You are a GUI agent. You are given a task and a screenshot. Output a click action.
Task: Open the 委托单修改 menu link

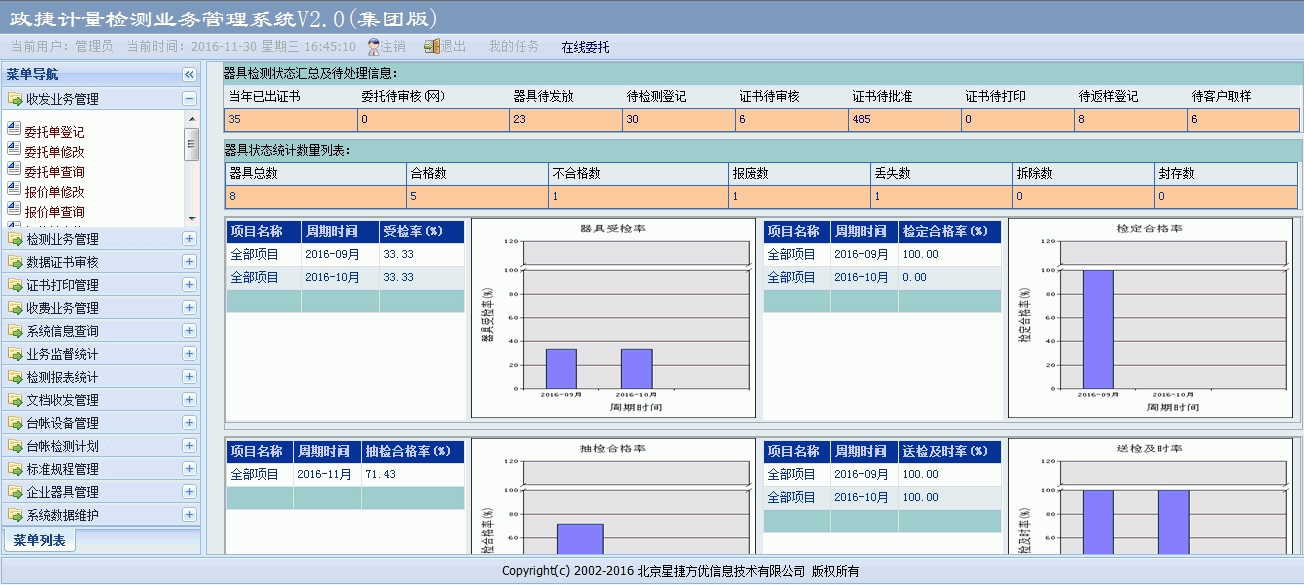54,152
